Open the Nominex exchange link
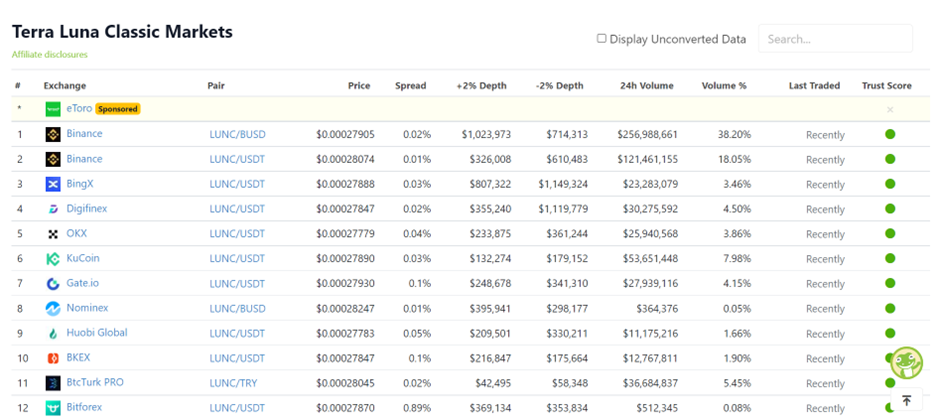Screen dimensions: 940x417 (x=87, y=308)
